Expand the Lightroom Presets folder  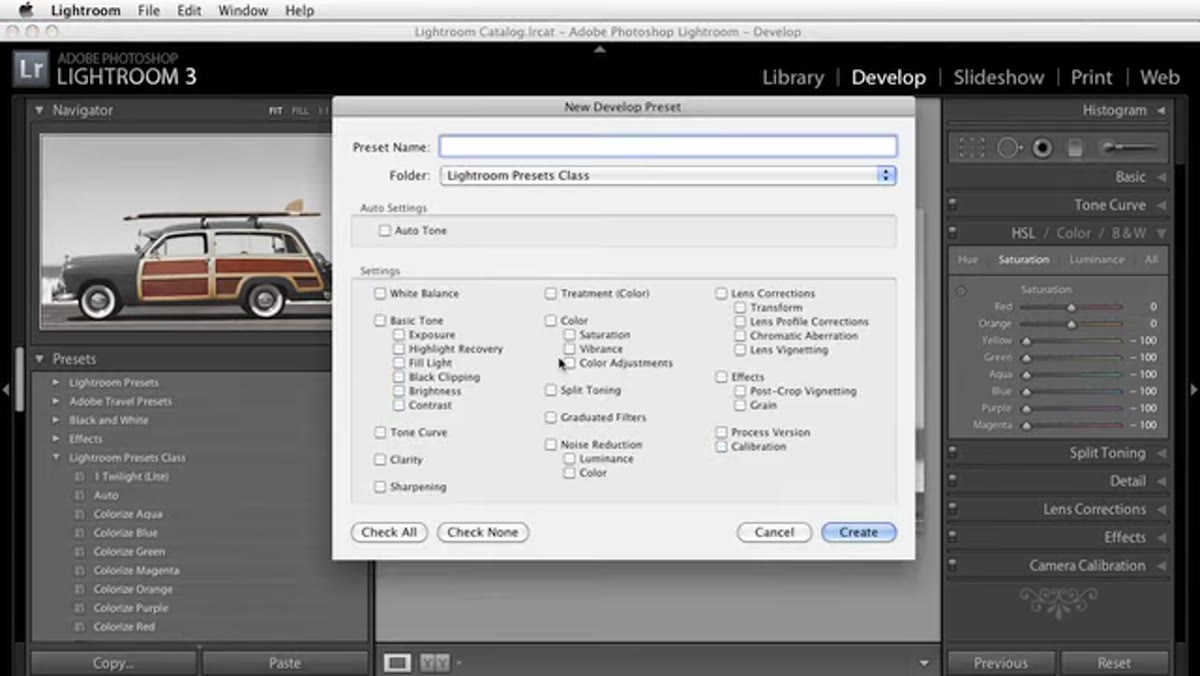[57, 383]
